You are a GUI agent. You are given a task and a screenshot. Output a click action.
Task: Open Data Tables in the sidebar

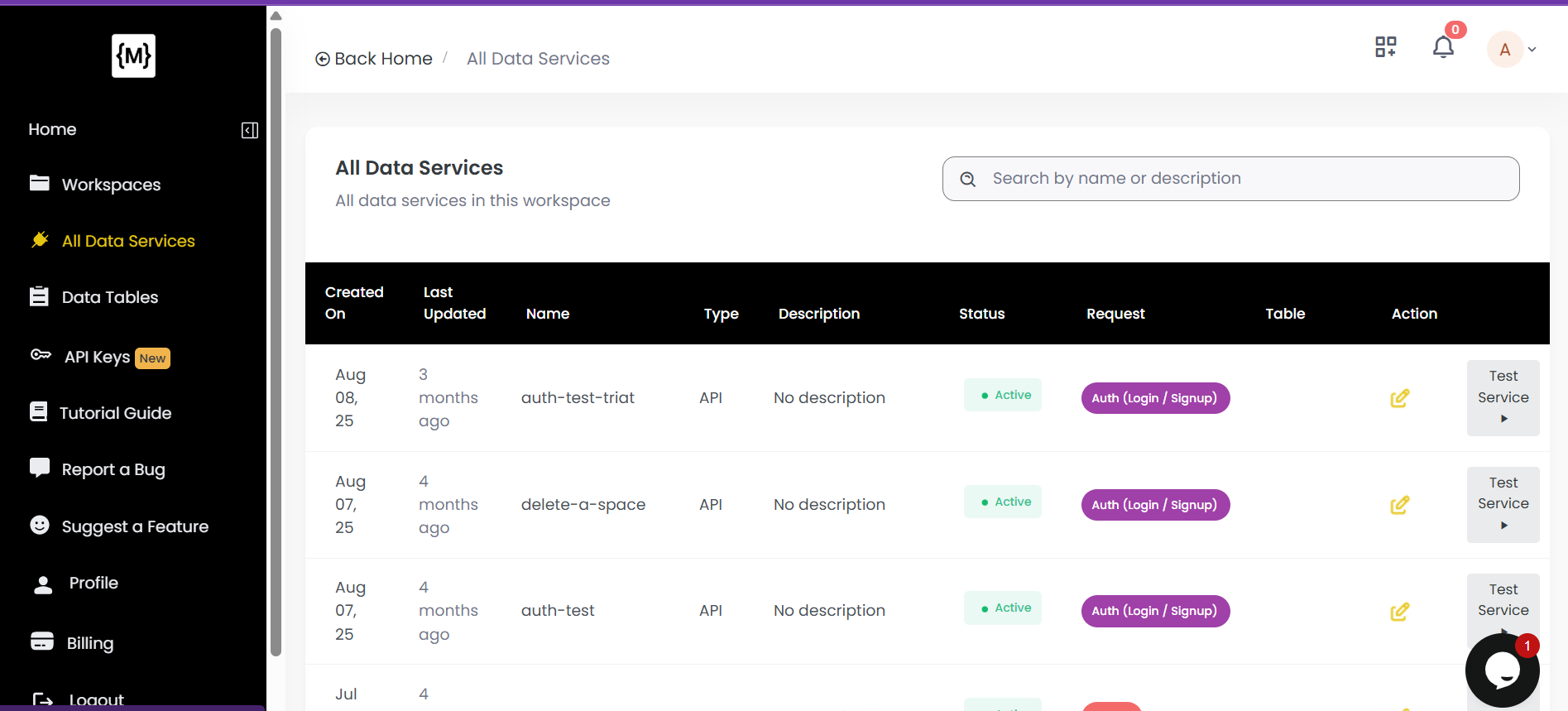(110, 297)
